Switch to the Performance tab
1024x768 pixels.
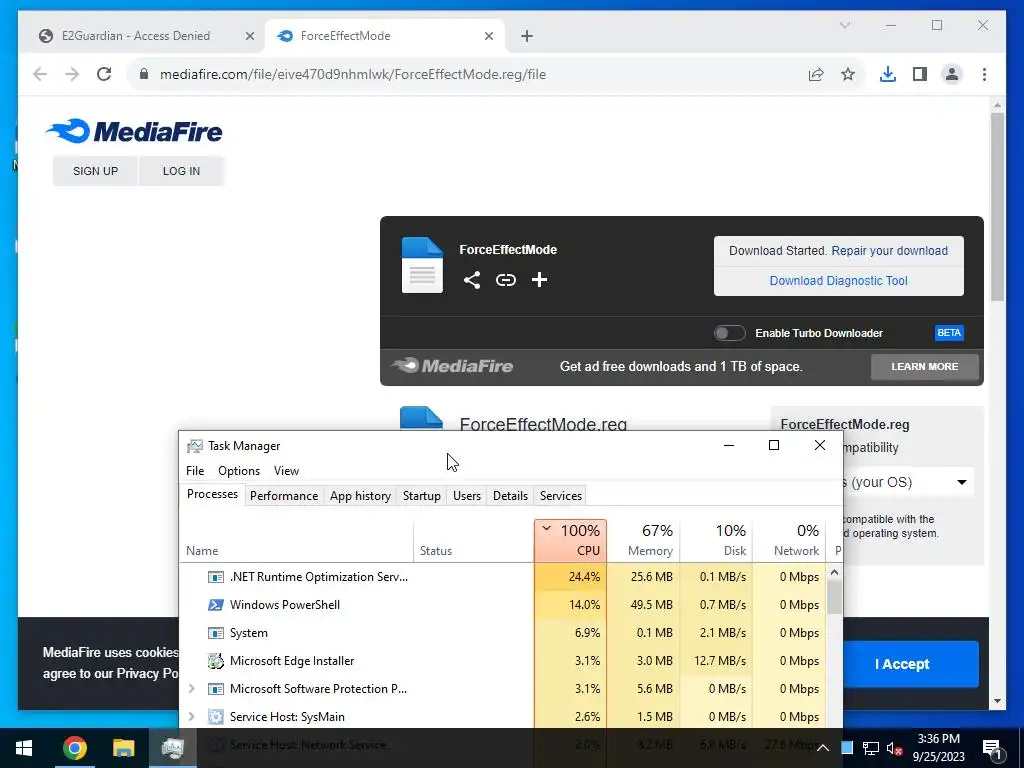[284, 496]
